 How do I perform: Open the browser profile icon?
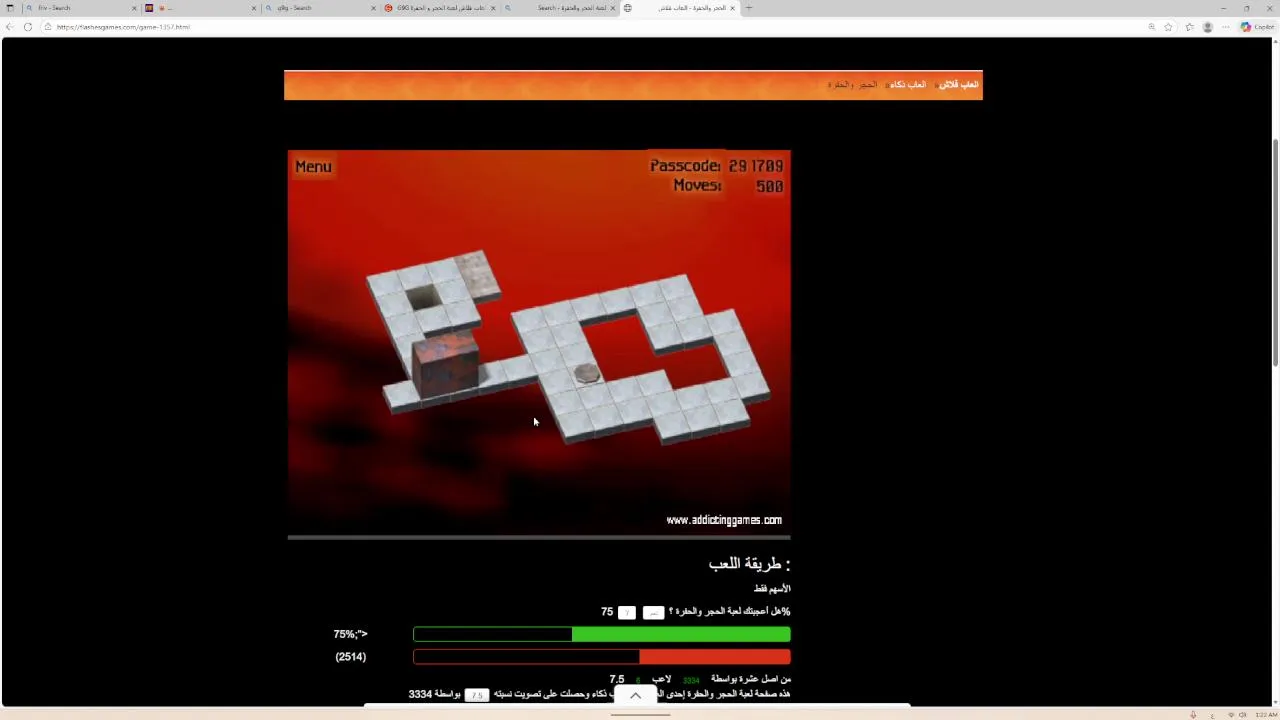(1207, 27)
